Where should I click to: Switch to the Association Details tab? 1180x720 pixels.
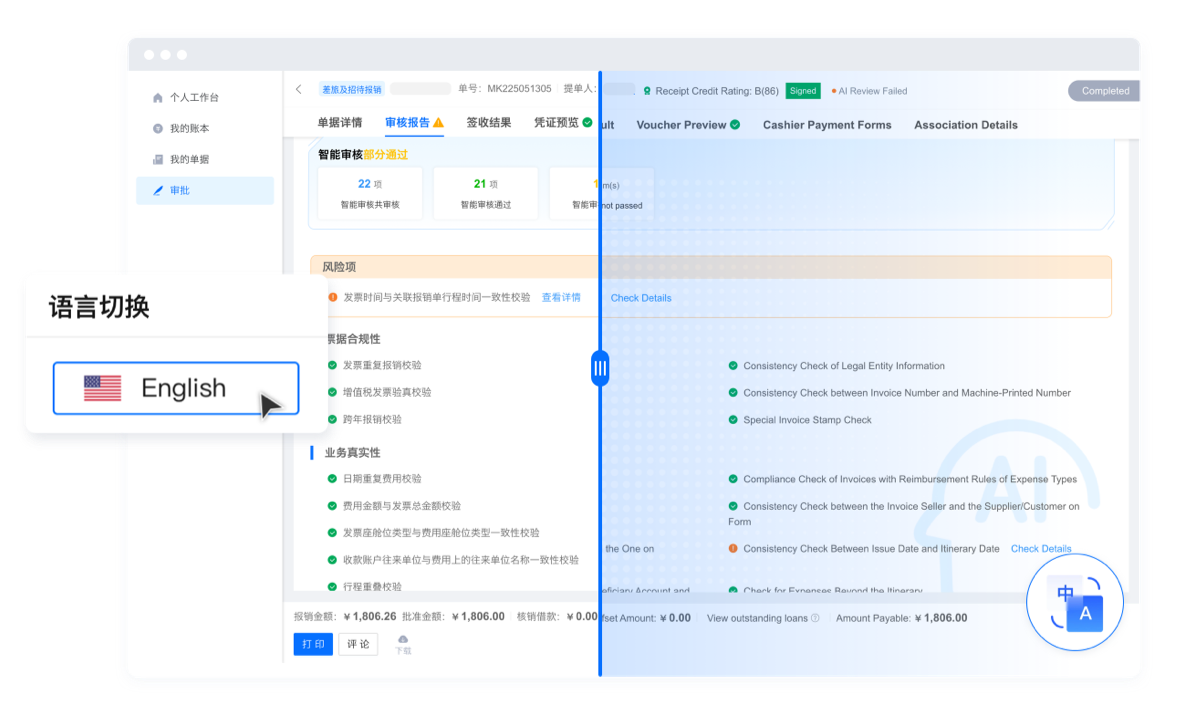(965, 125)
